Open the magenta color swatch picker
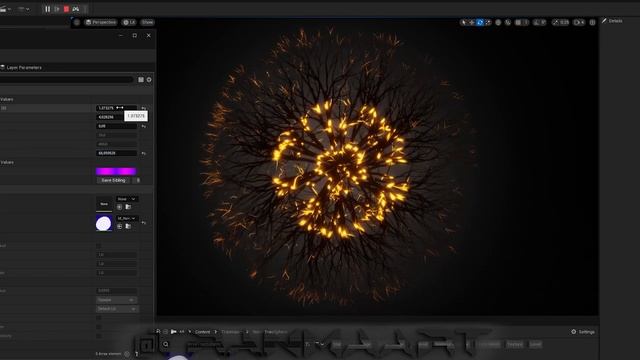Viewport: 640px width, 360px height. [x=116, y=171]
